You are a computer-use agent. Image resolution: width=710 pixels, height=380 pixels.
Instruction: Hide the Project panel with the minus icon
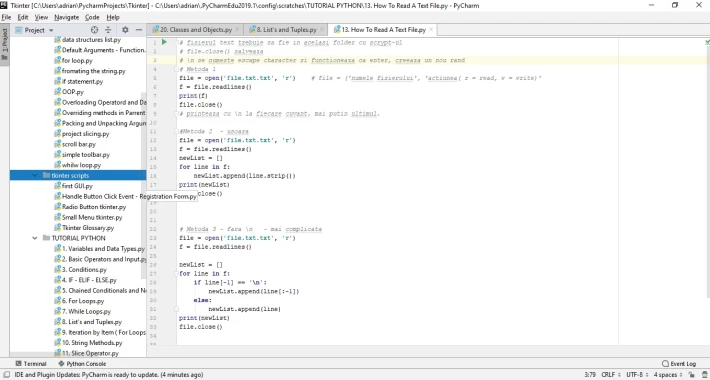pos(139,30)
